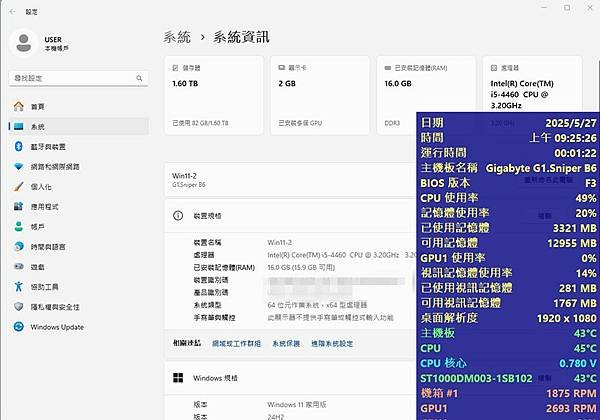Open the 顯示卡 2 GB card
The width and height of the screenshot is (600, 420).
pos(320,95)
